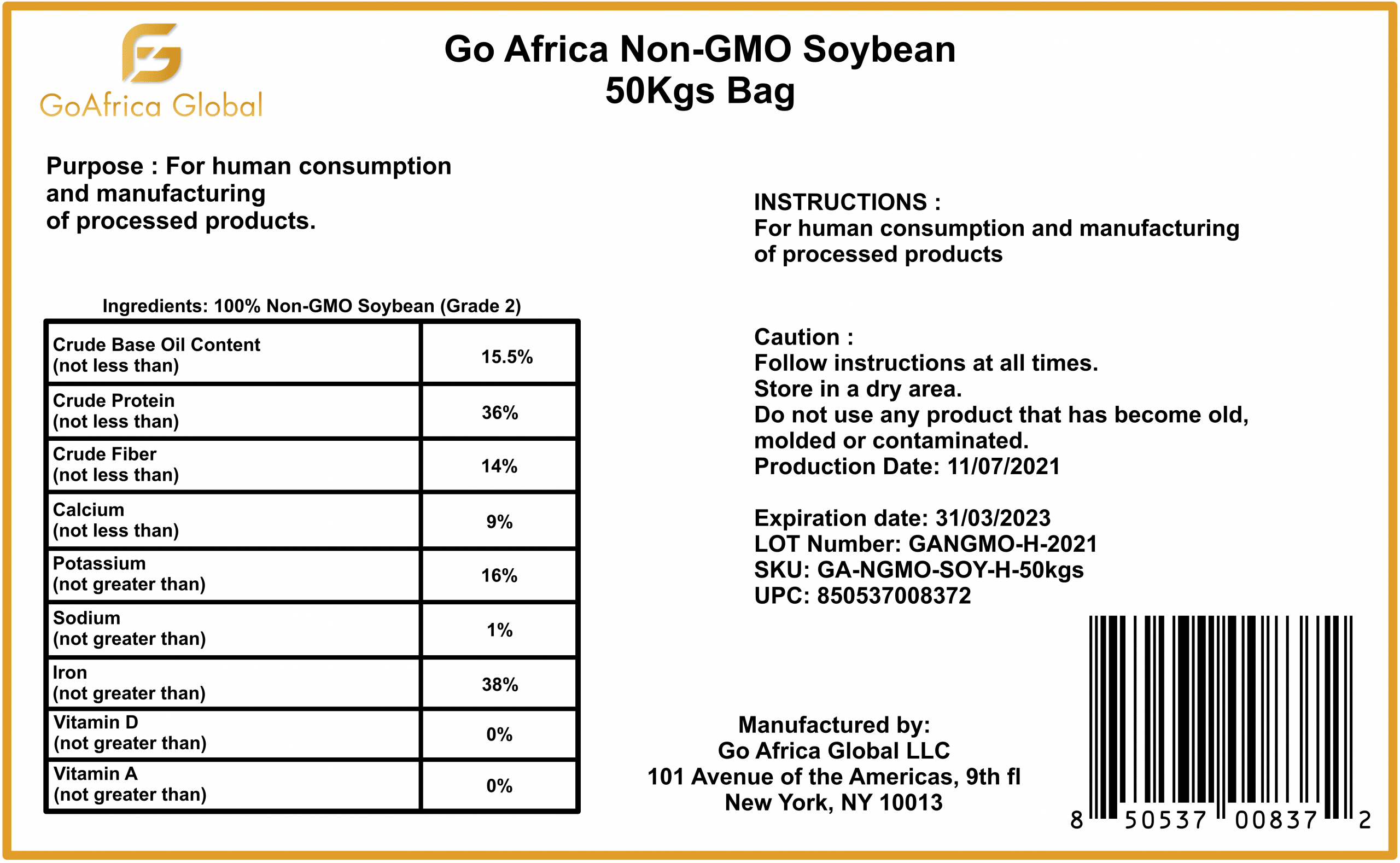Click the GoAfrica Global brand name text

151,106
